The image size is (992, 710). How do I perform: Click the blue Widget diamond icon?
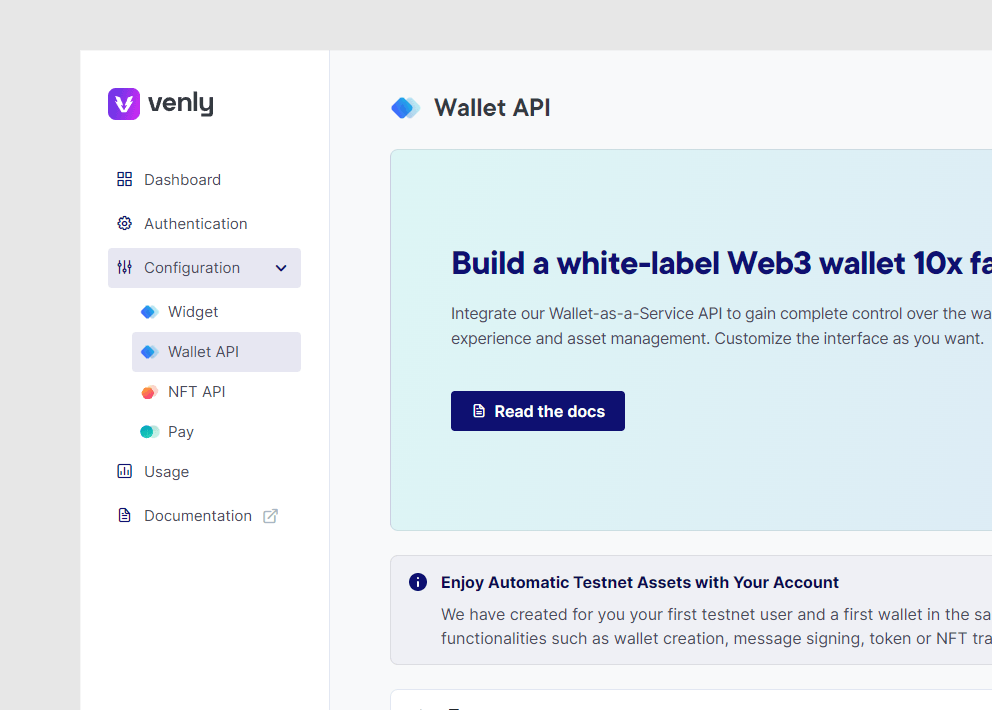[x=148, y=311]
